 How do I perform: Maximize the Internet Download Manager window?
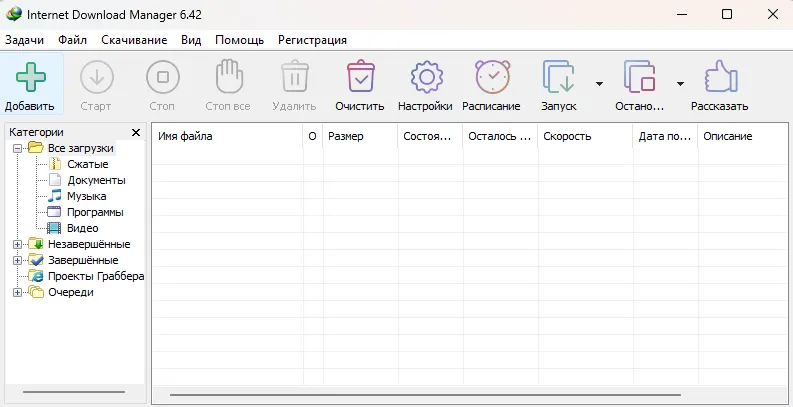(727, 14)
